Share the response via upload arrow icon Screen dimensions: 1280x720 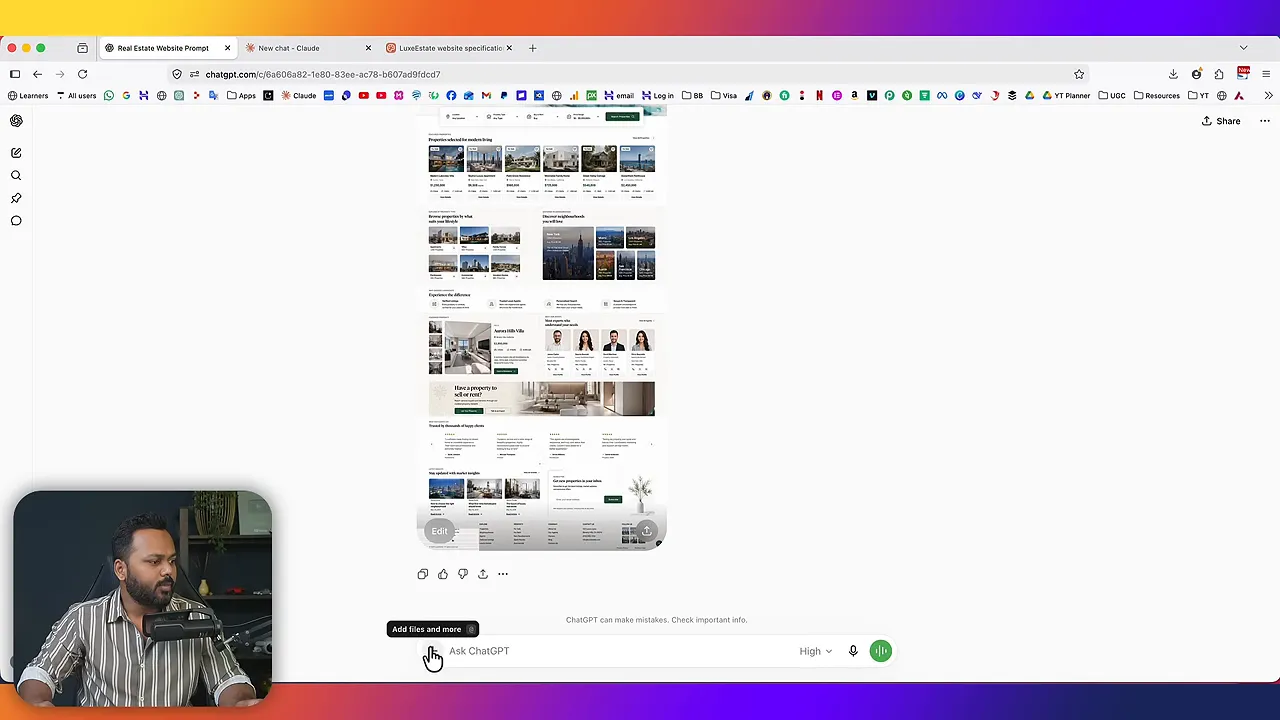click(483, 574)
